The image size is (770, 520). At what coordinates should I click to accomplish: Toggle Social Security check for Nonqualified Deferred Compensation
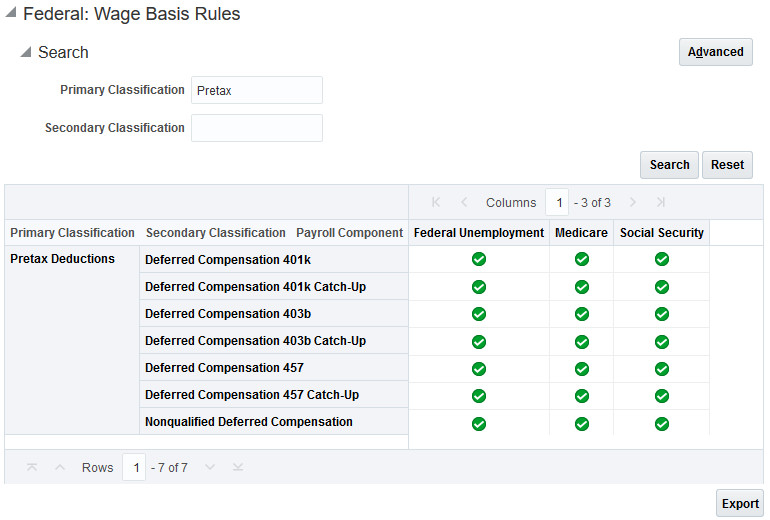pos(662,423)
